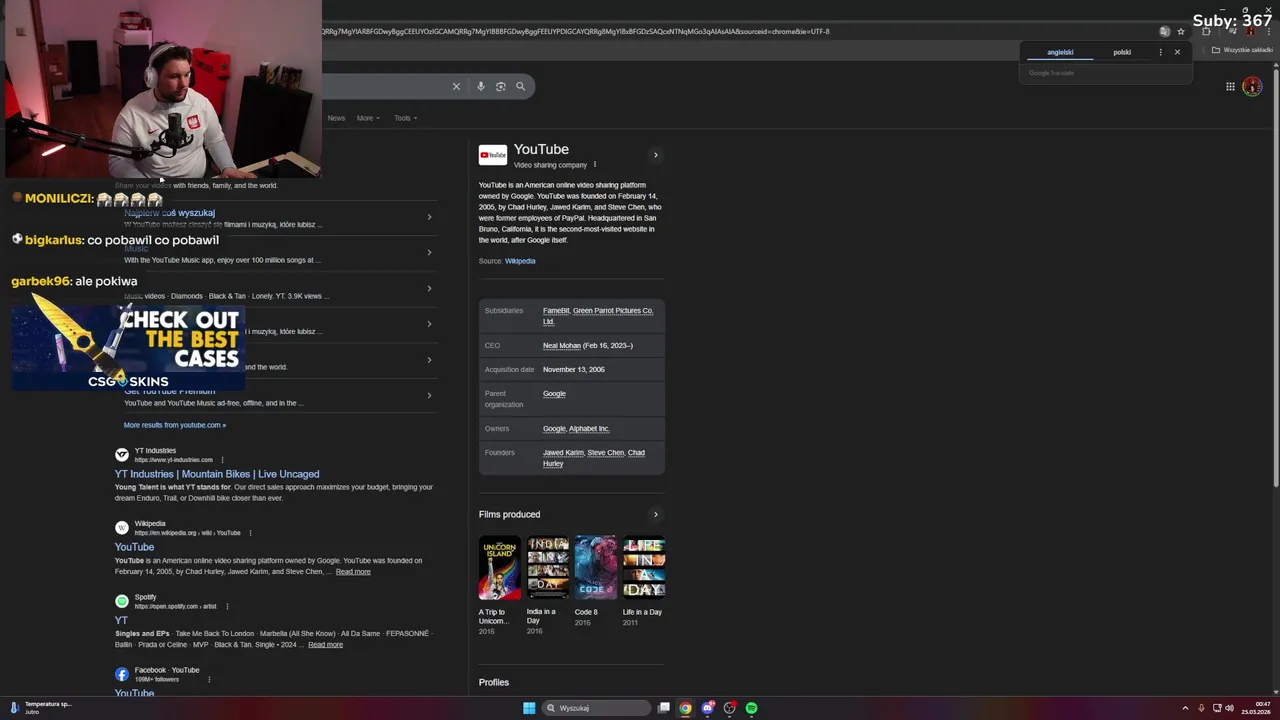Viewport: 1280px width, 720px height.
Task: Open Jawed Karim founder link
Action: [x=563, y=452]
